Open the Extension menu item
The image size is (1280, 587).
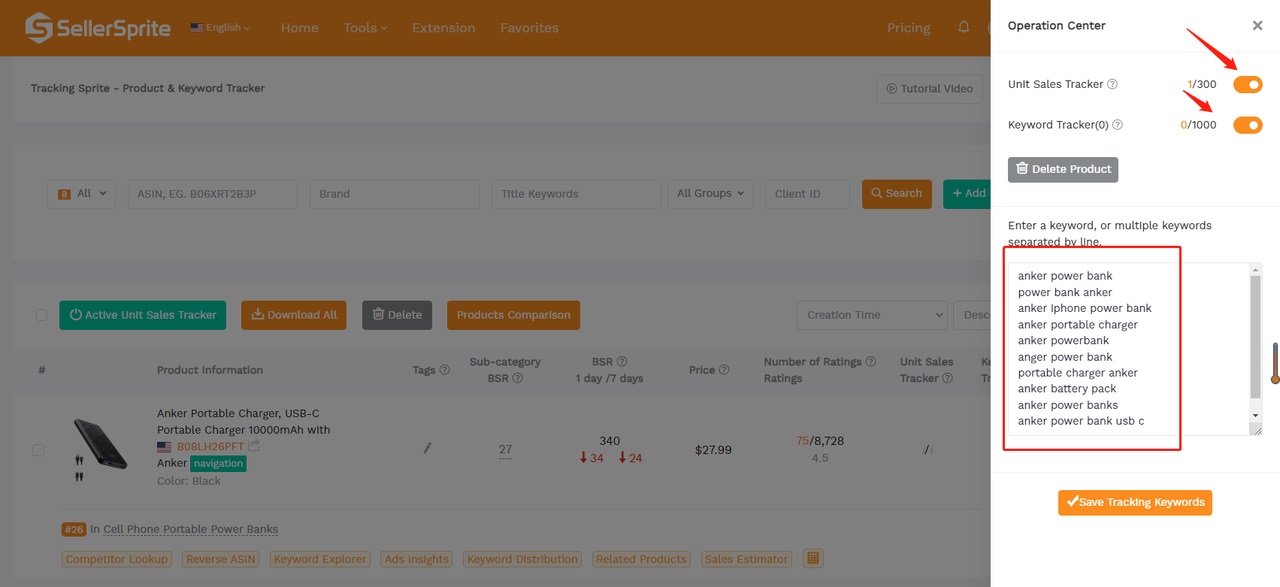tap(443, 28)
